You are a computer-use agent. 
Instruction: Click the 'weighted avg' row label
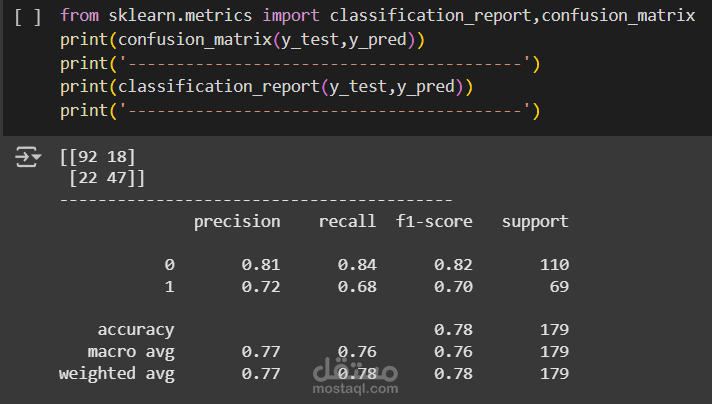click(x=116, y=374)
